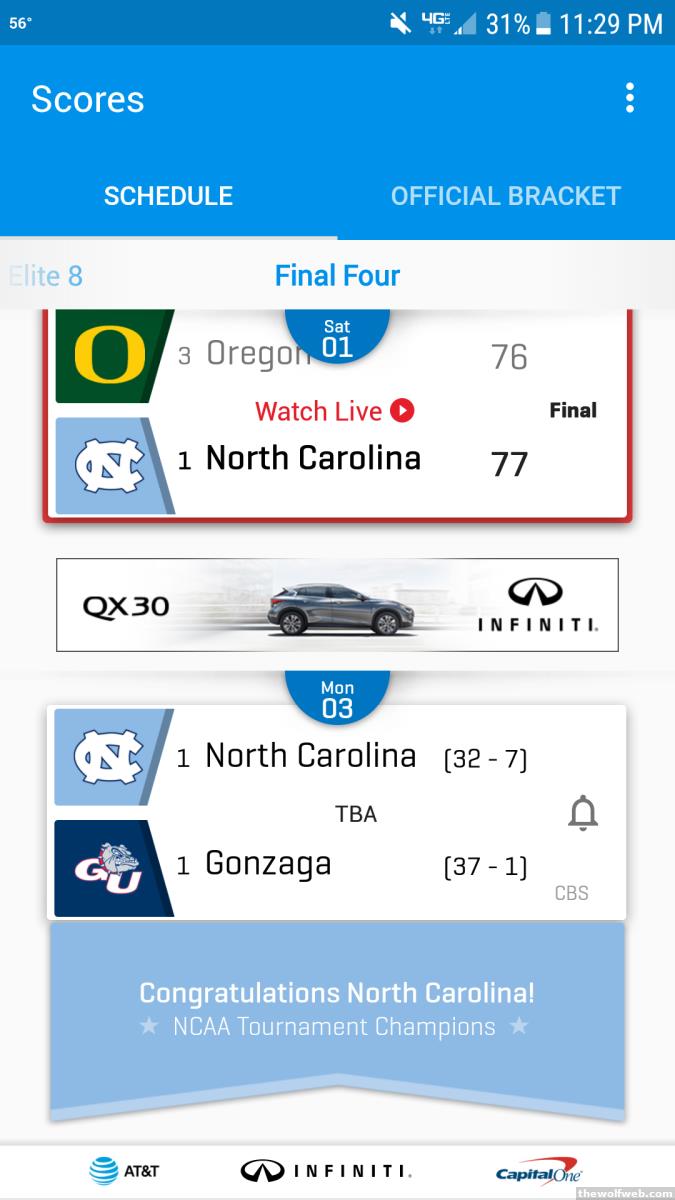
Task: Open the Capital One sponsor logo
Action: pos(538,1171)
